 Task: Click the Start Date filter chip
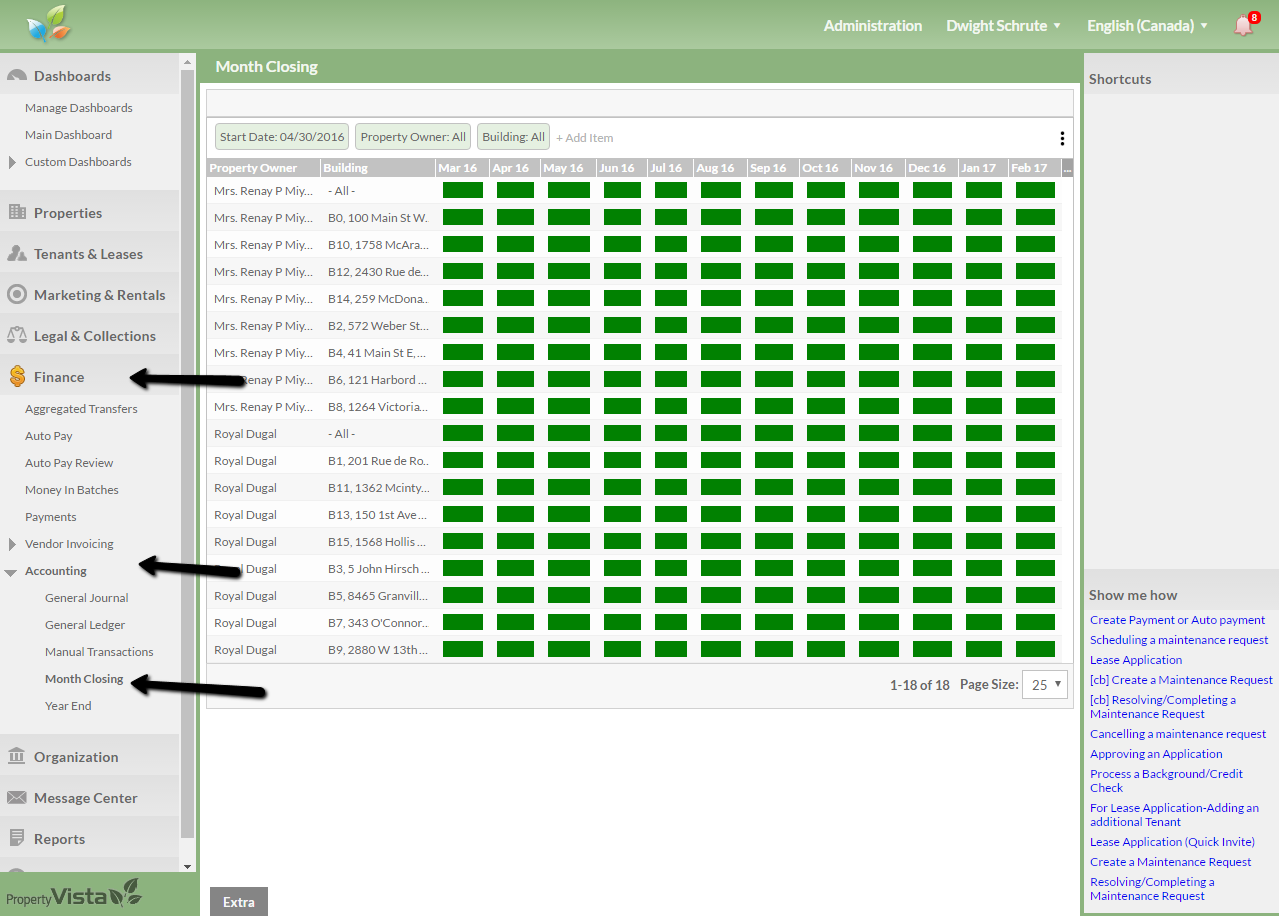click(282, 137)
